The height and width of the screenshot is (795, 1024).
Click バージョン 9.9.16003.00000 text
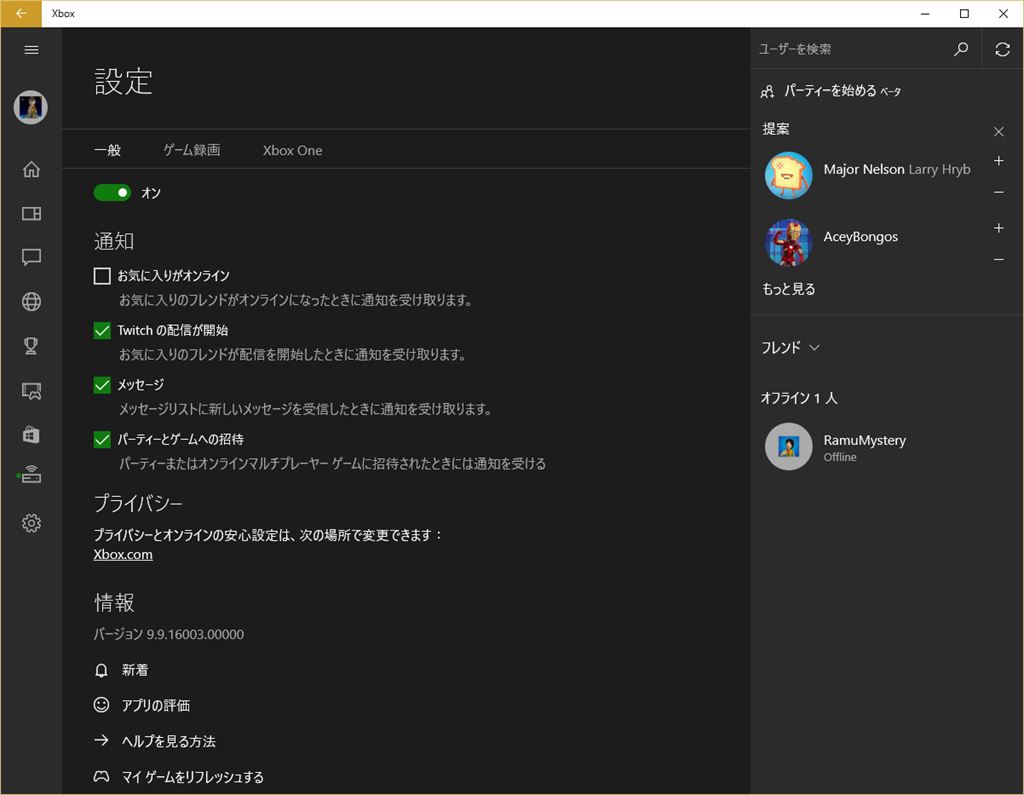[168, 634]
